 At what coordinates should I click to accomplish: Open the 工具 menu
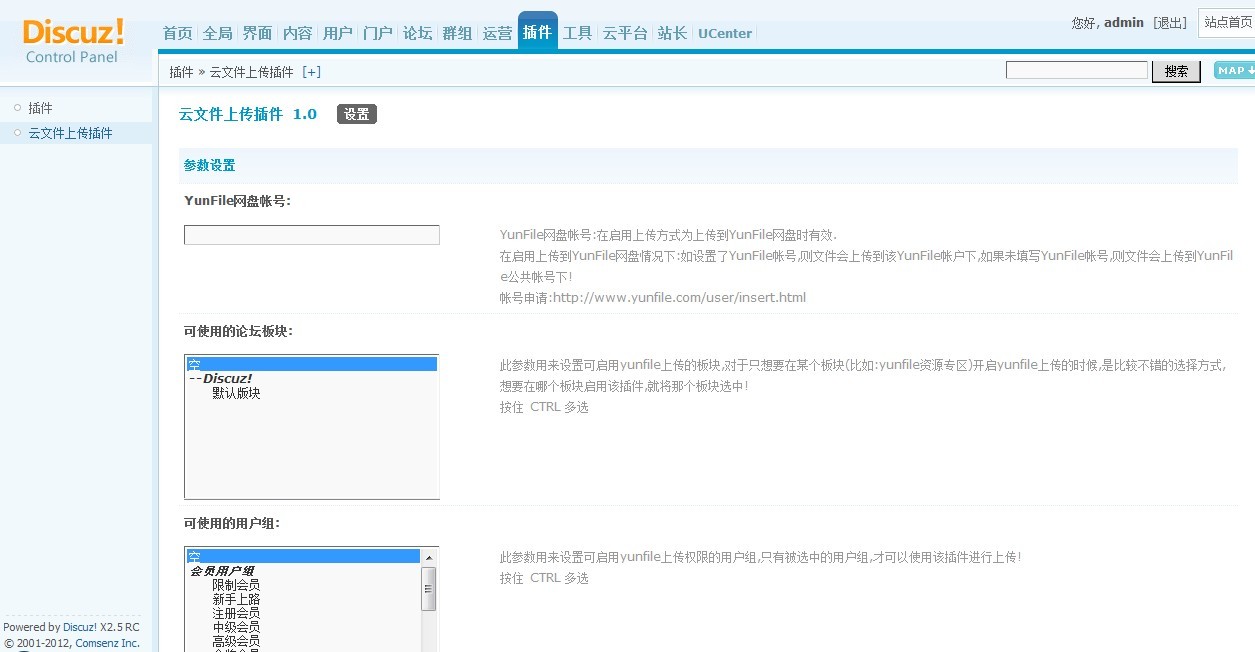click(x=577, y=33)
